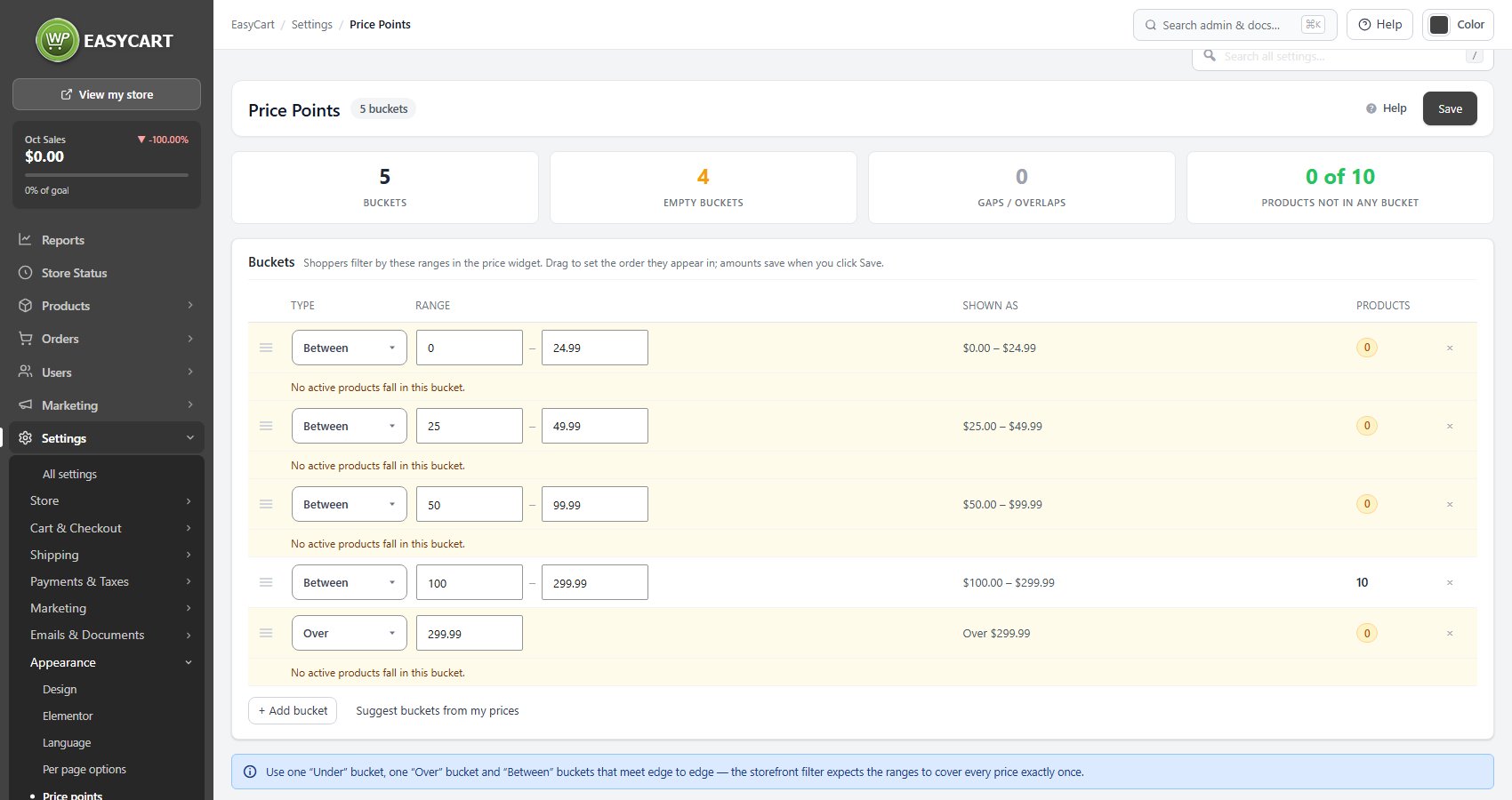Image resolution: width=1512 pixels, height=800 pixels.
Task: Click the Users people icon
Action: coord(25,372)
